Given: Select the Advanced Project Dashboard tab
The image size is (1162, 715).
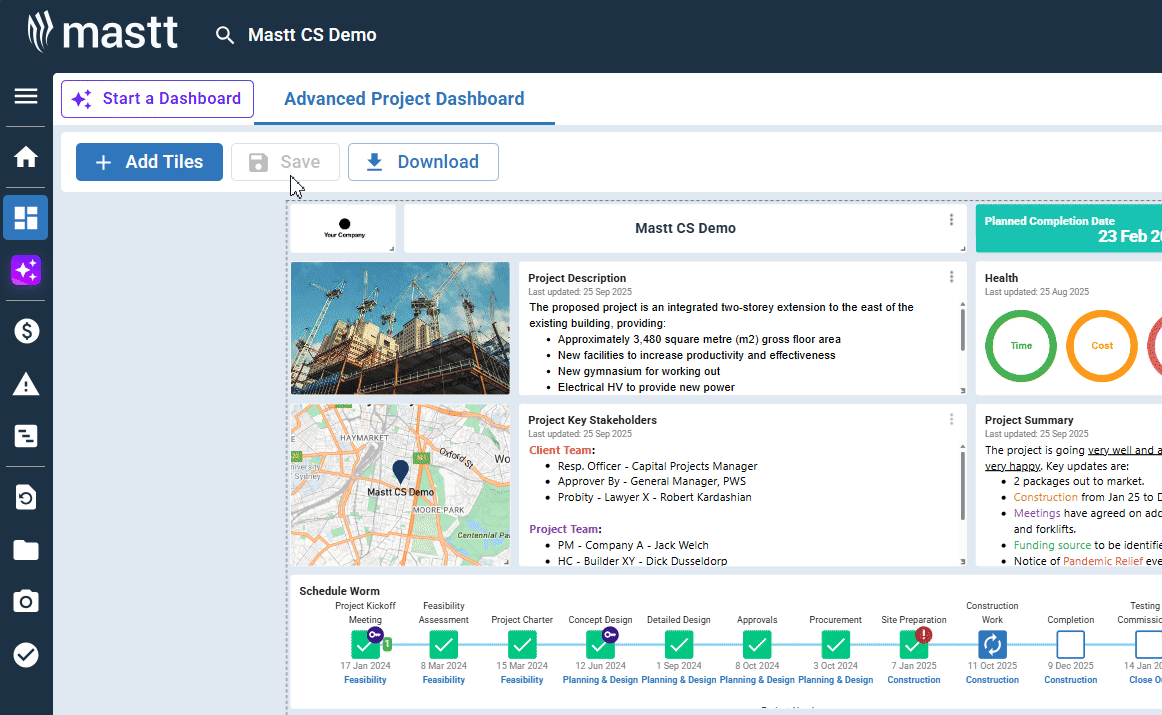Looking at the screenshot, I should pyautogui.click(x=404, y=99).
